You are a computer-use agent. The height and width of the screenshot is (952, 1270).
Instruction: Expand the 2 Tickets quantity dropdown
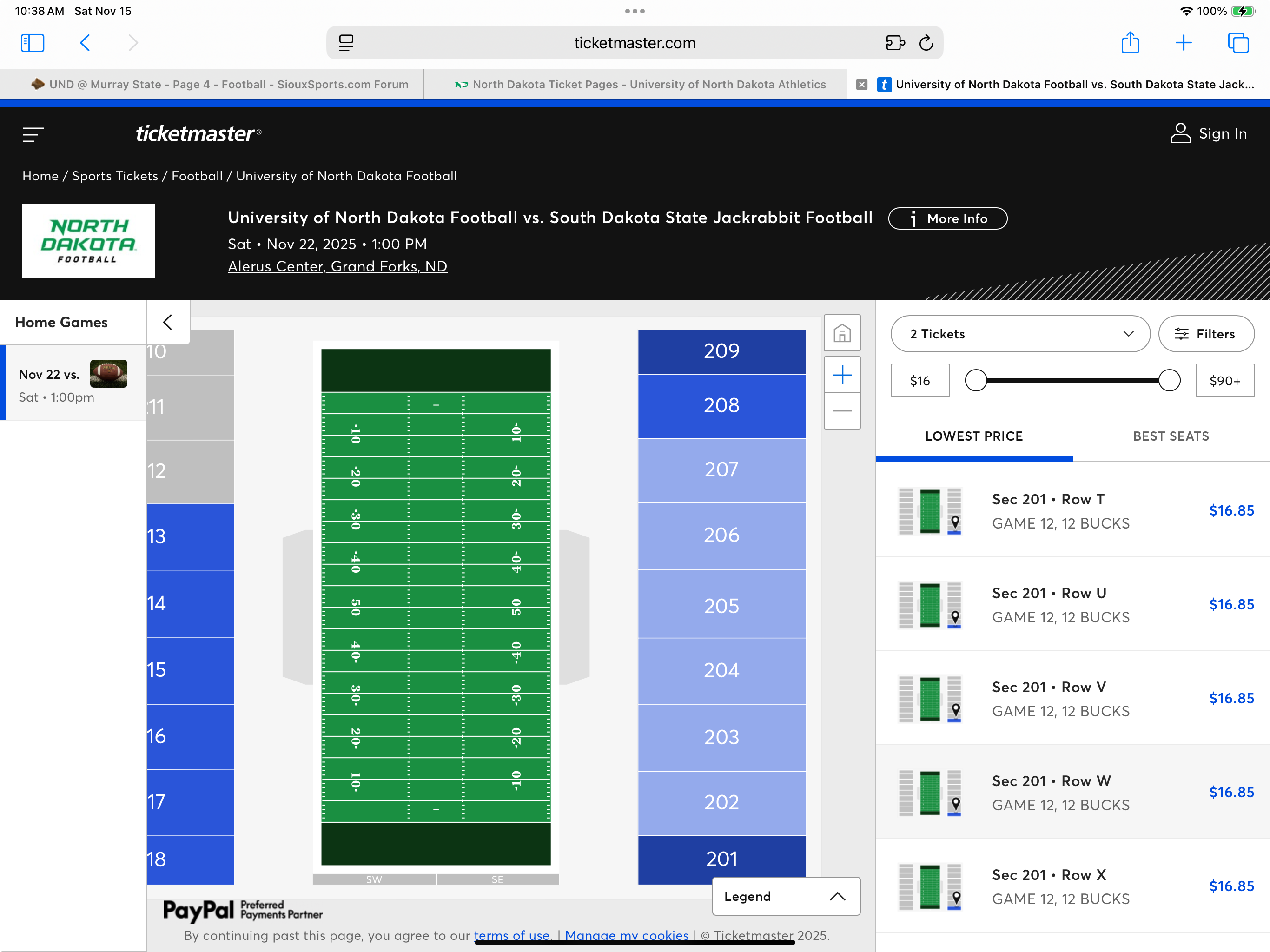tap(1020, 334)
